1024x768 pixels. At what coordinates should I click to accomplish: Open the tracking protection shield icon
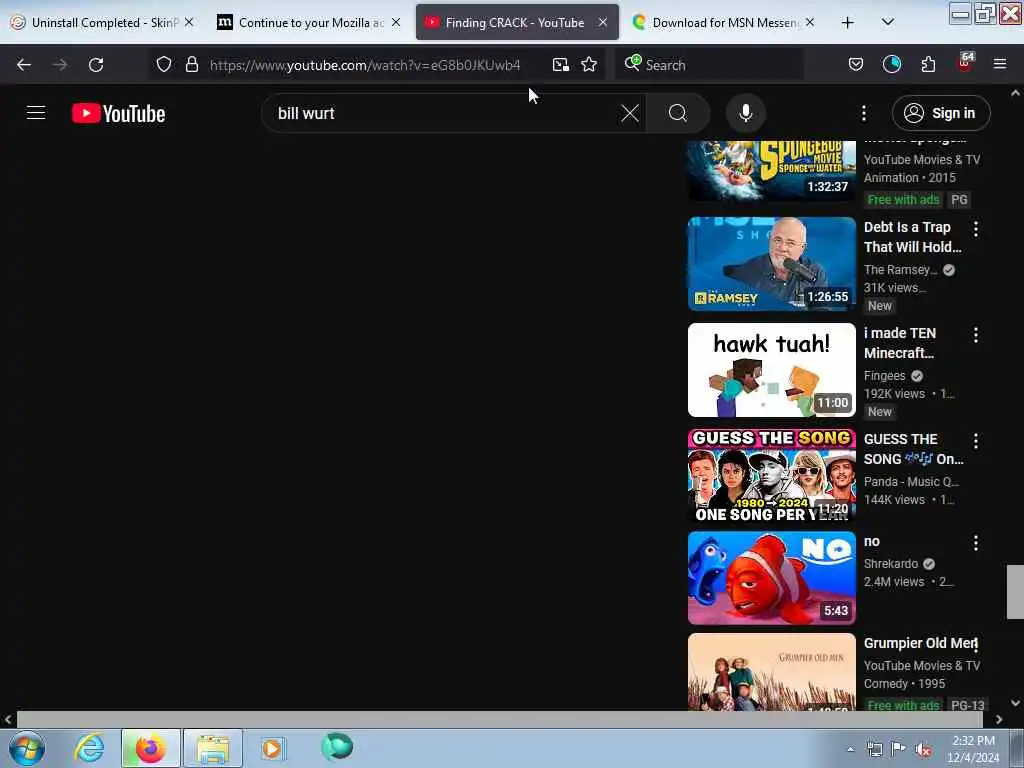pos(164,65)
